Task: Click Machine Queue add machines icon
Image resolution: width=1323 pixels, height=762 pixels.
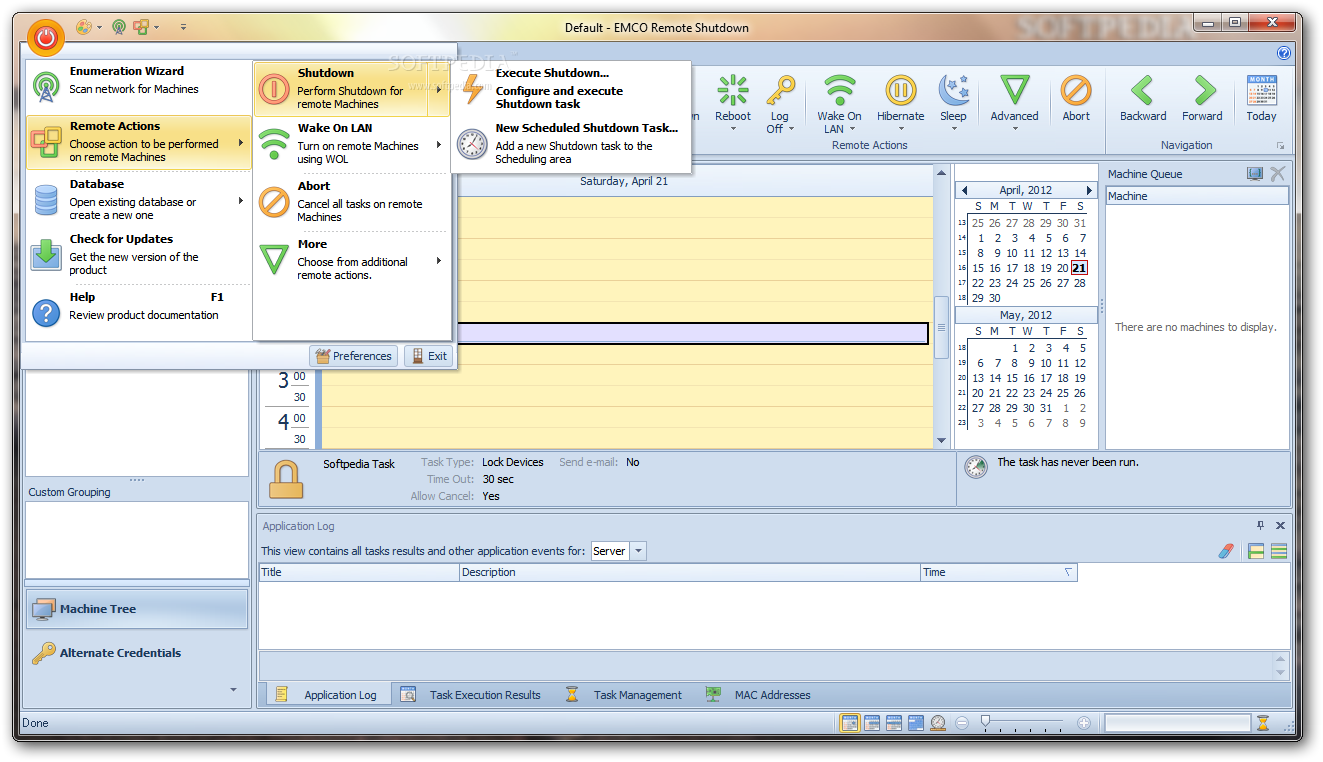Action: (1255, 174)
